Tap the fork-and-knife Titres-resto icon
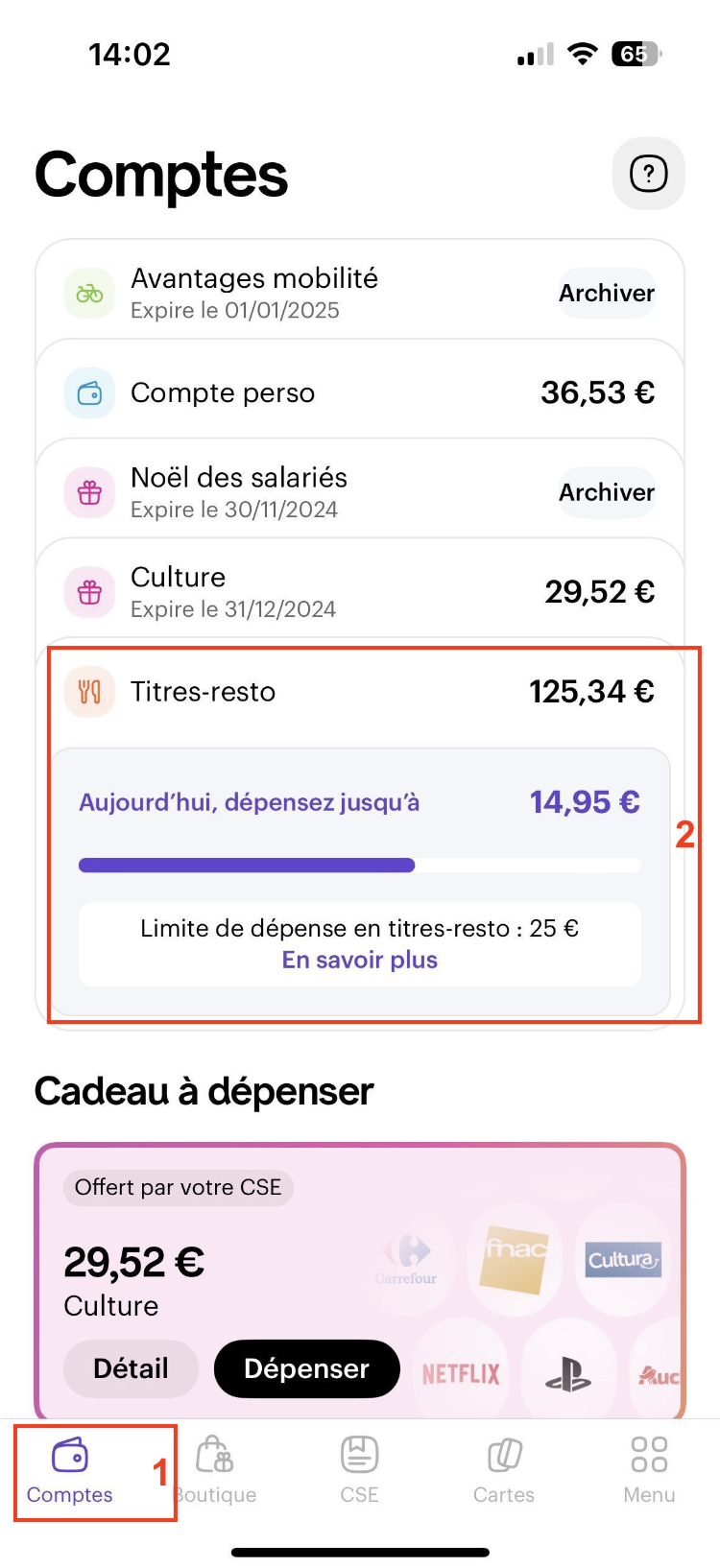This screenshot has height=1568, width=720. [x=89, y=692]
